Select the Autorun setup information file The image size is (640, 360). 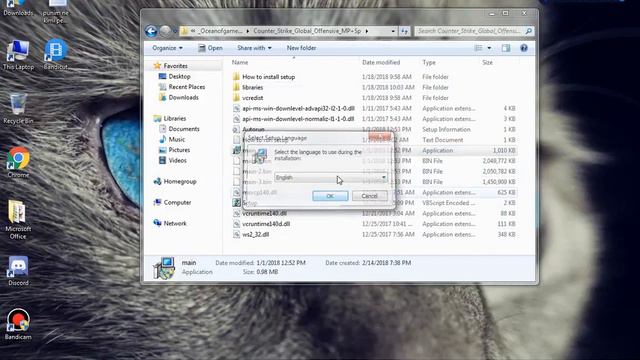(253, 129)
